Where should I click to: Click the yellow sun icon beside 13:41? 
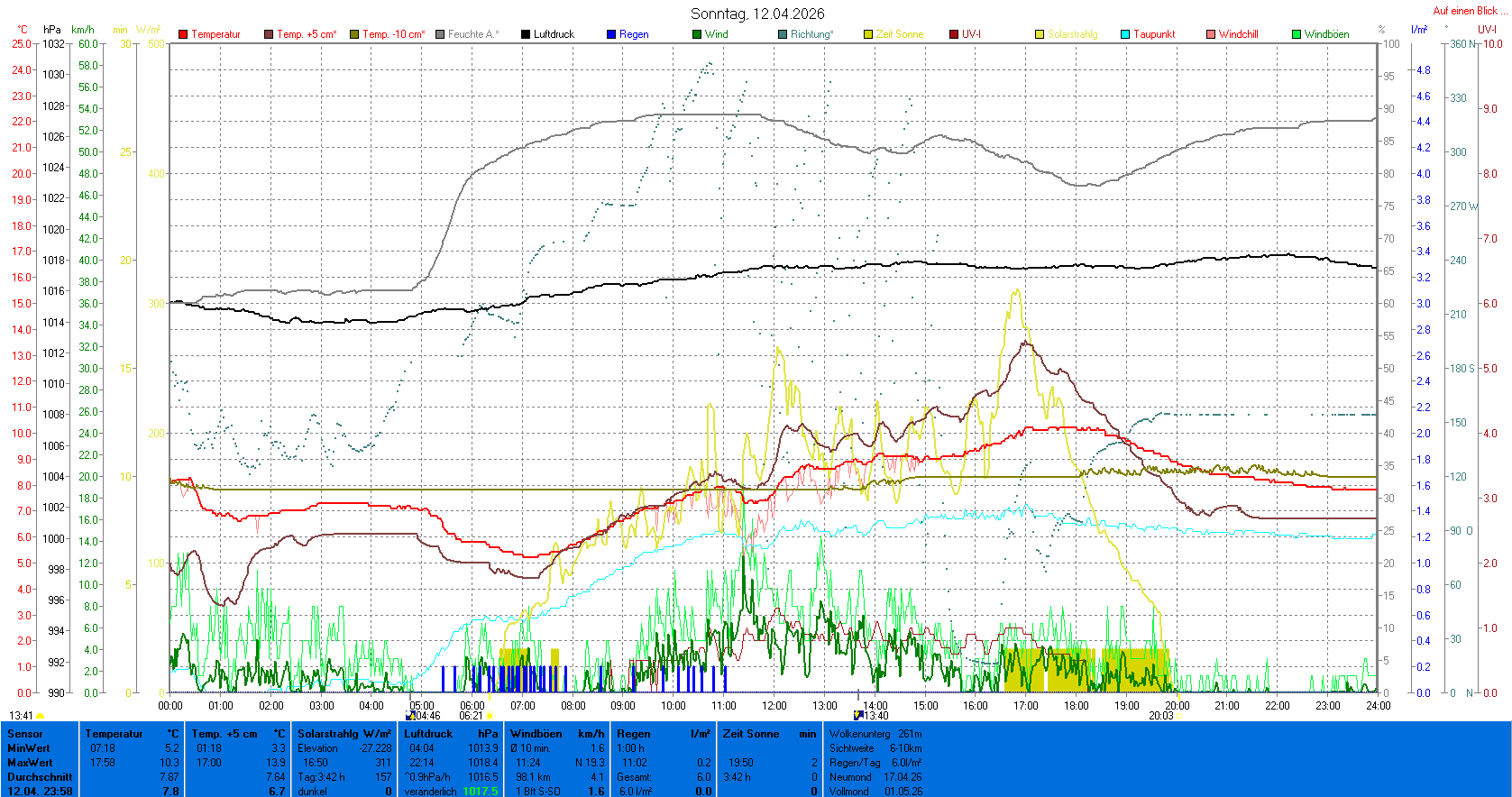[x=41, y=716]
